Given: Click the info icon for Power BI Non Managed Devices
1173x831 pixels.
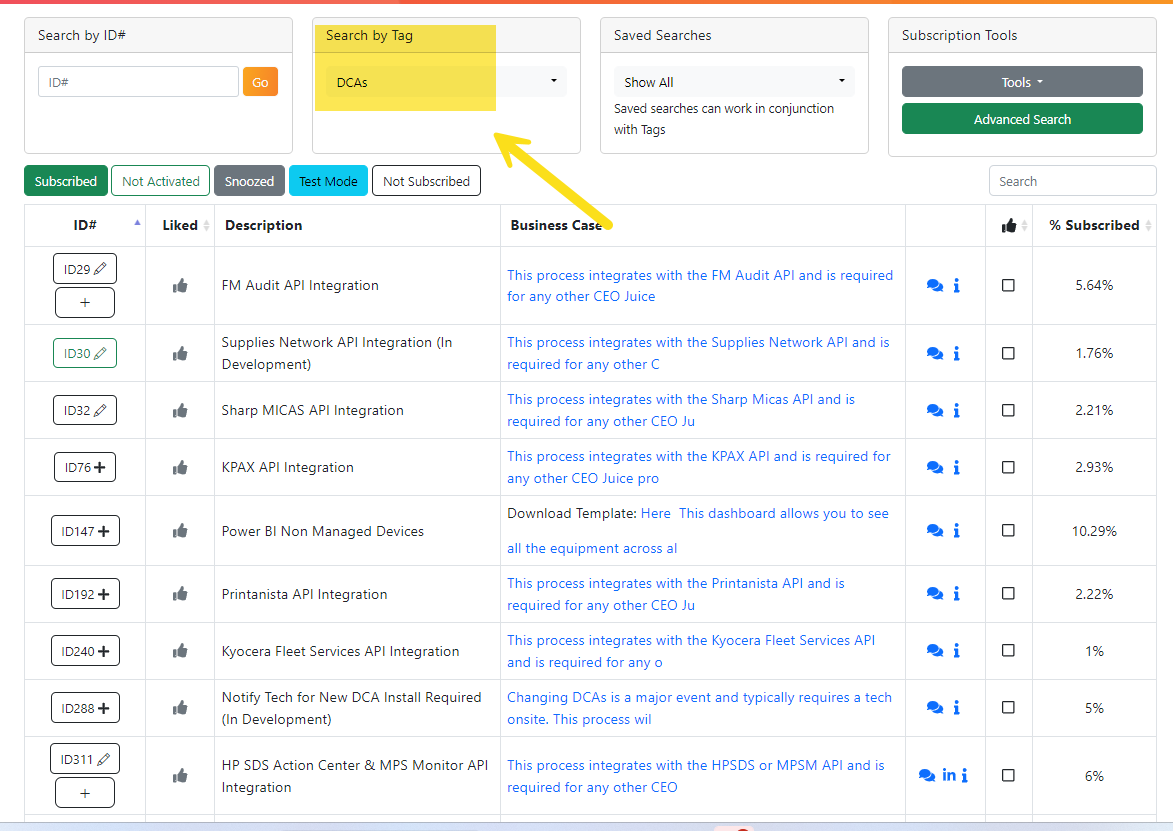Looking at the screenshot, I should tap(956, 530).
